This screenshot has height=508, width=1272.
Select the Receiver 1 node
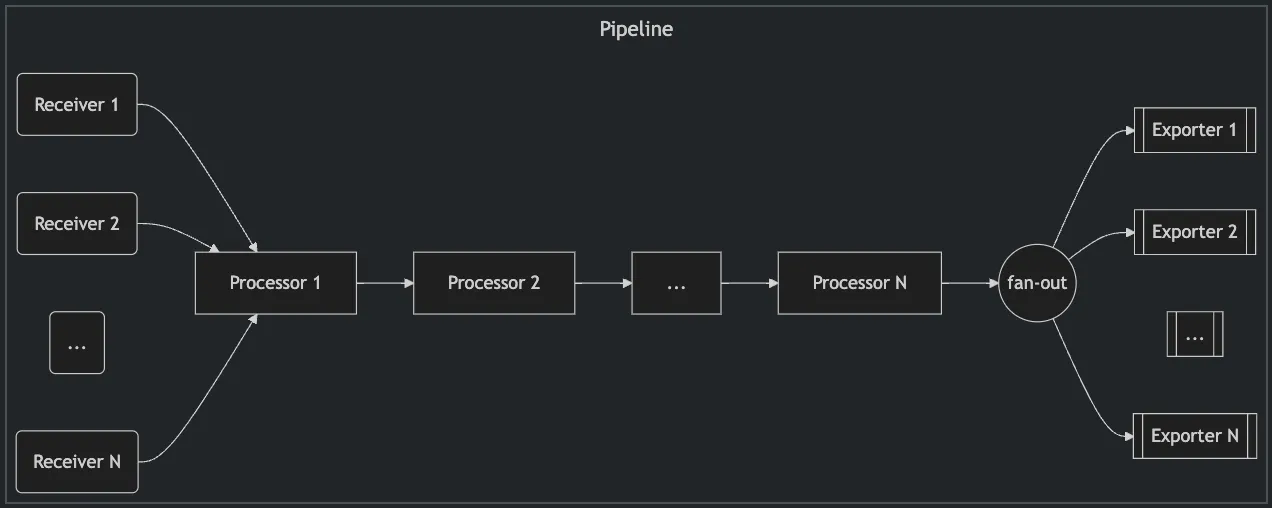(x=77, y=104)
